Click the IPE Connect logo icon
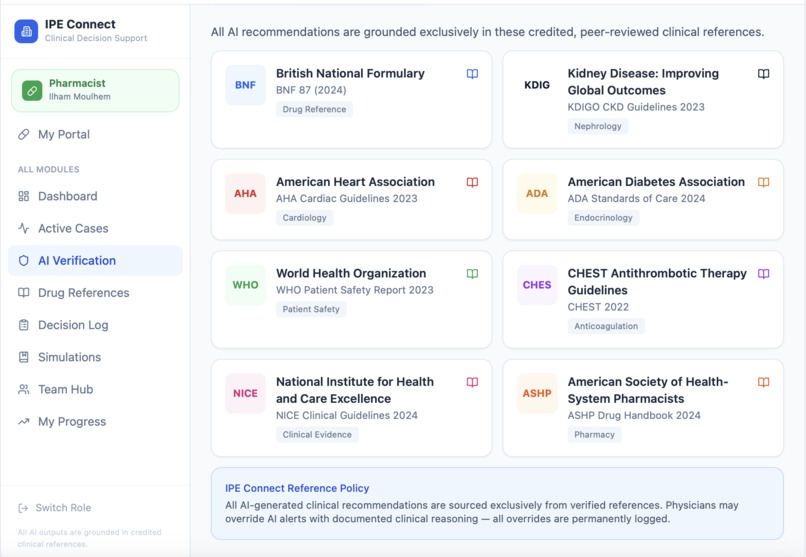The width and height of the screenshot is (806, 557). point(26,31)
